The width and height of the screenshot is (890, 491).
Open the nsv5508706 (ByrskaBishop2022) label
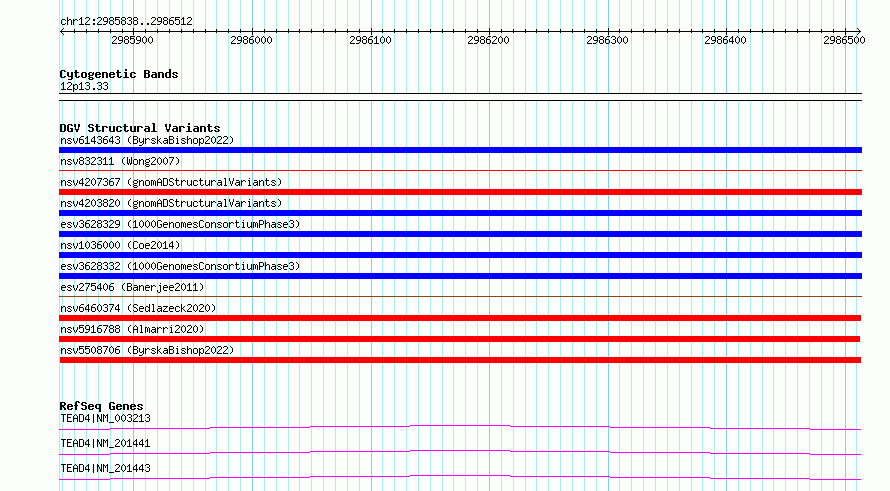click(147, 350)
